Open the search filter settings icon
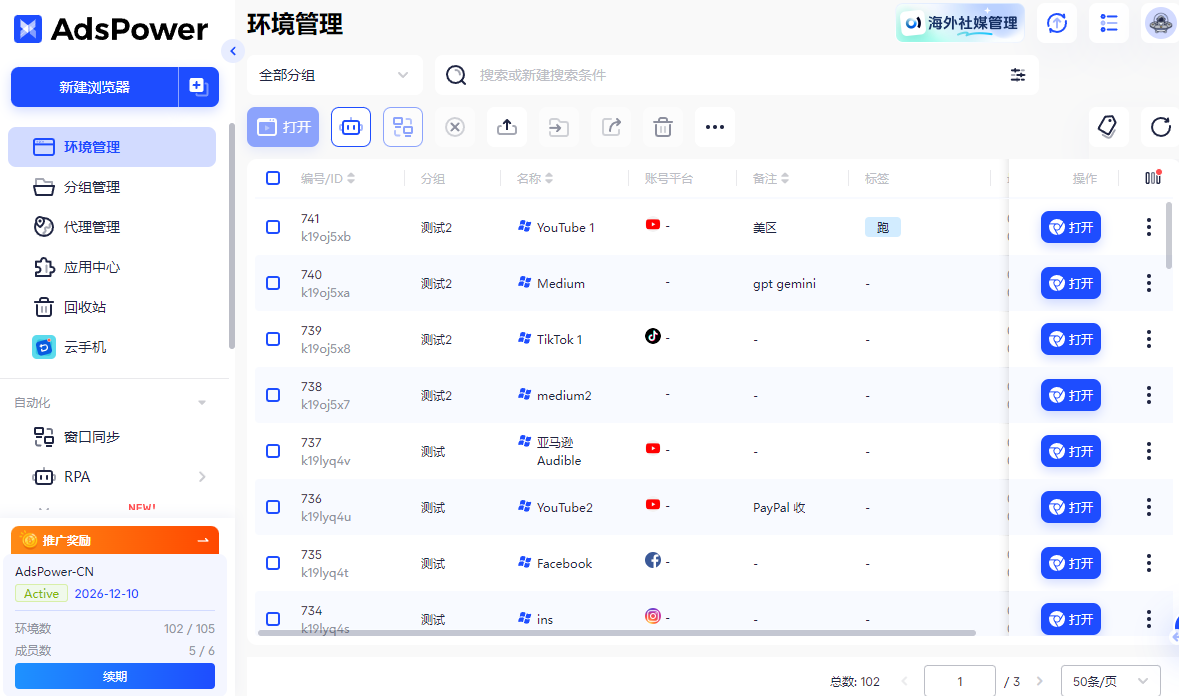The image size is (1179, 696). pos(1017,75)
